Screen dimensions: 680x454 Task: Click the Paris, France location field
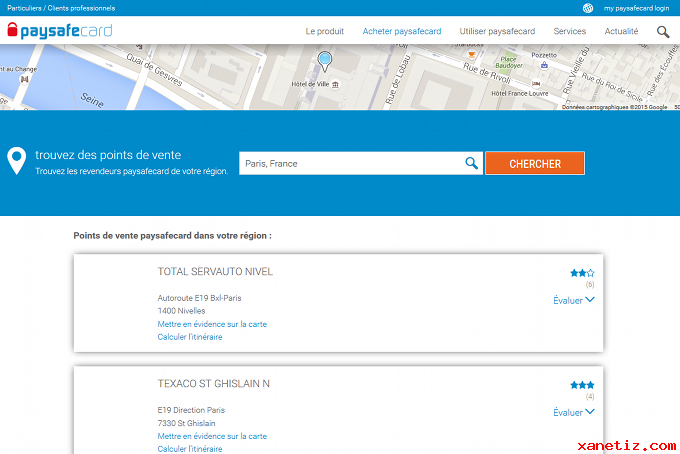[361, 163]
